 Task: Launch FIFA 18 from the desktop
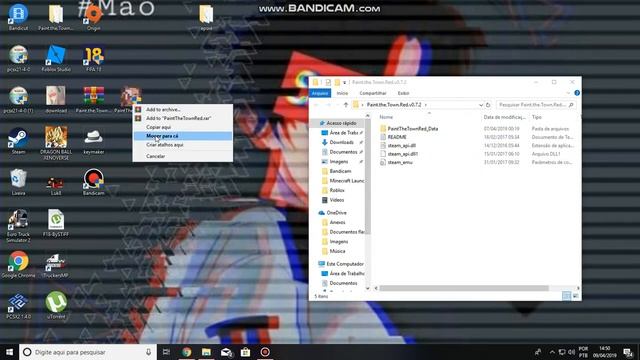(x=93, y=58)
